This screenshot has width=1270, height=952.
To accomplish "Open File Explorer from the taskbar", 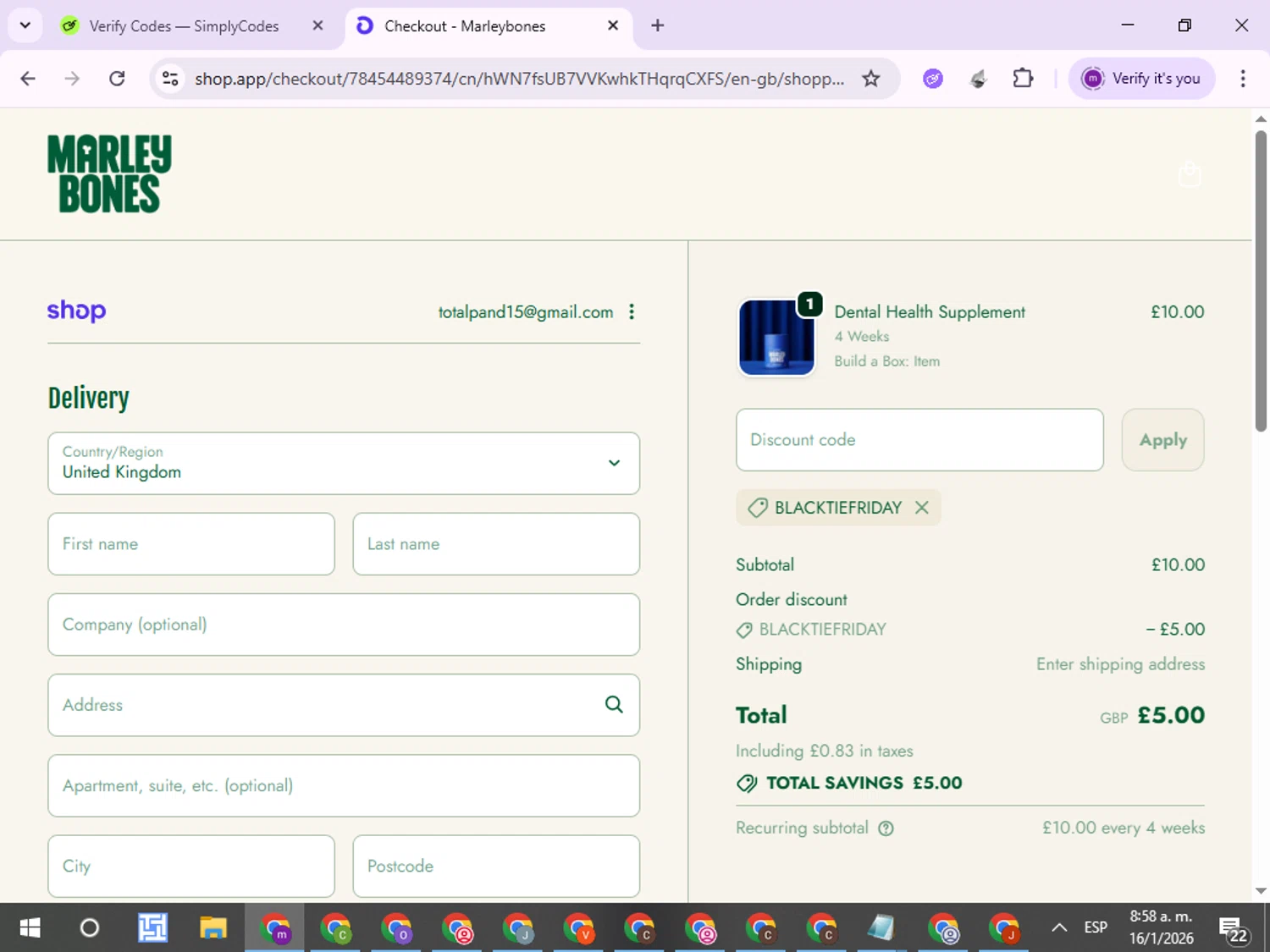I will click(x=213, y=927).
